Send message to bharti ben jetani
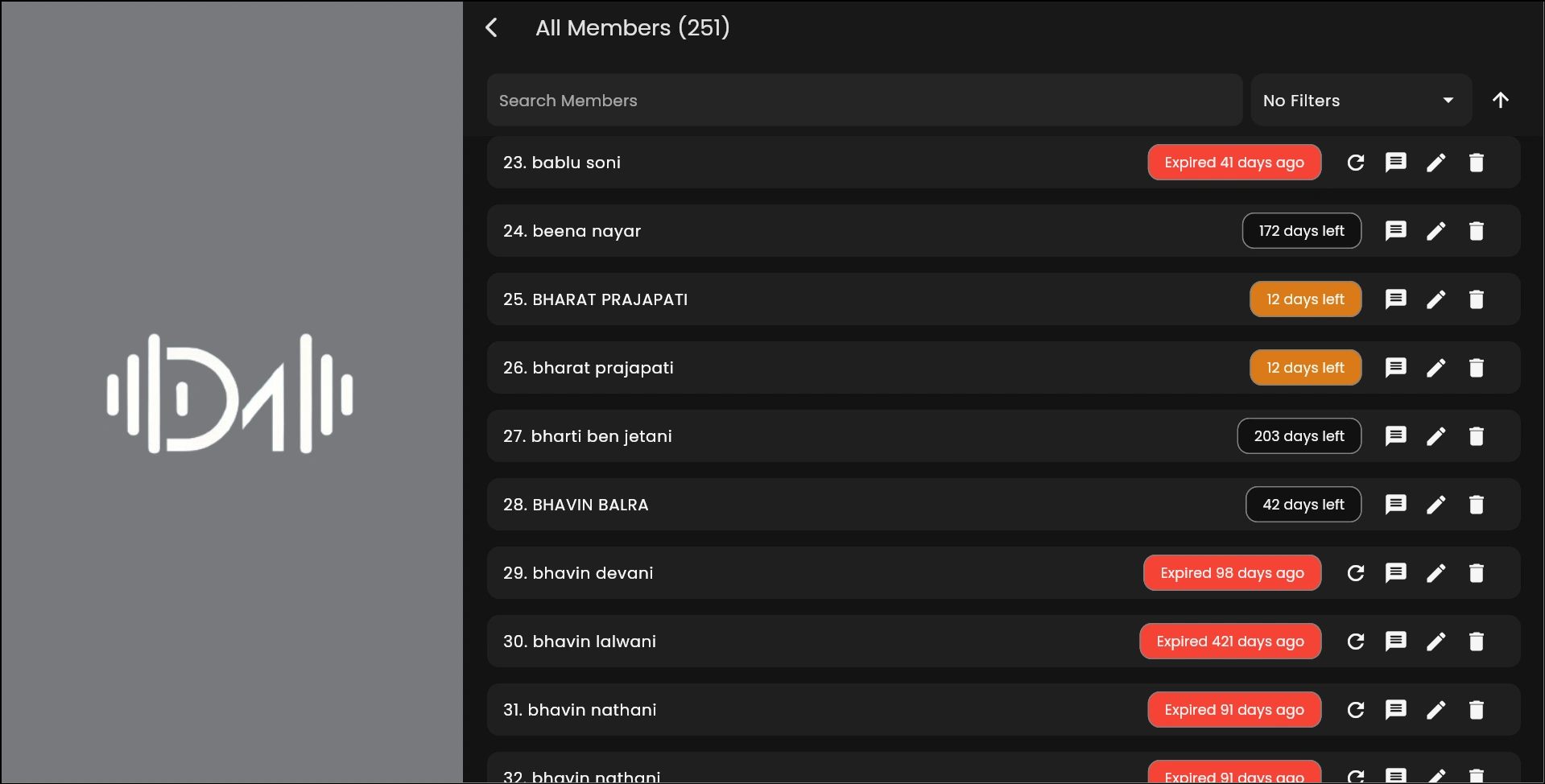 [x=1395, y=436]
